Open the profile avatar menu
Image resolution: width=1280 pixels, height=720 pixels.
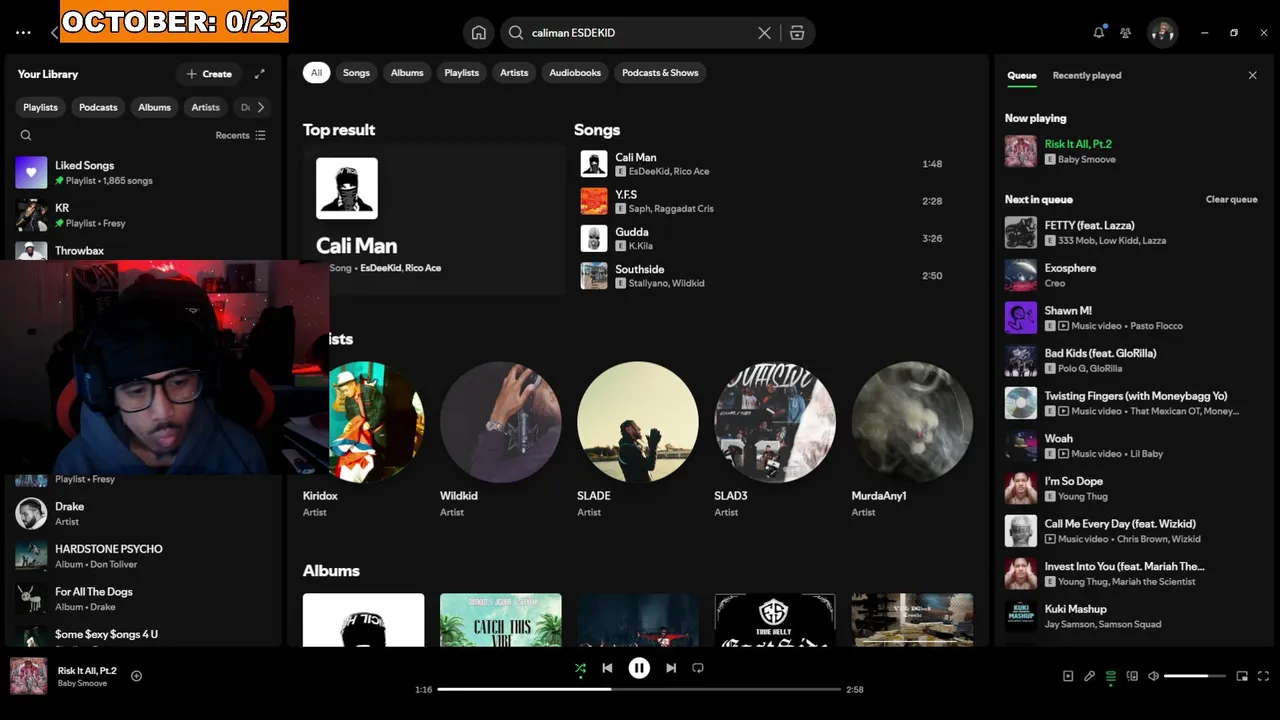tap(1162, 33)
